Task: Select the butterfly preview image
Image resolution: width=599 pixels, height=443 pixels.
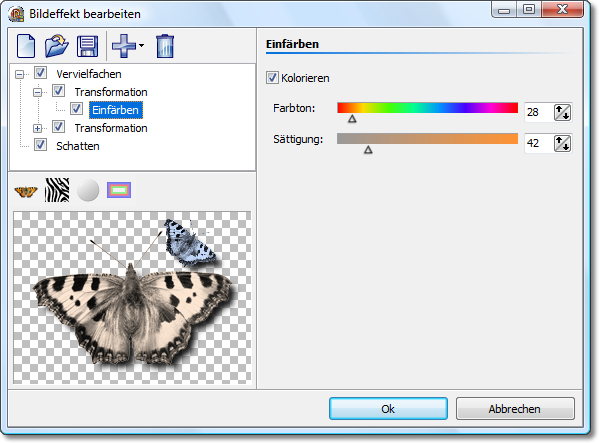Action: 26,191
